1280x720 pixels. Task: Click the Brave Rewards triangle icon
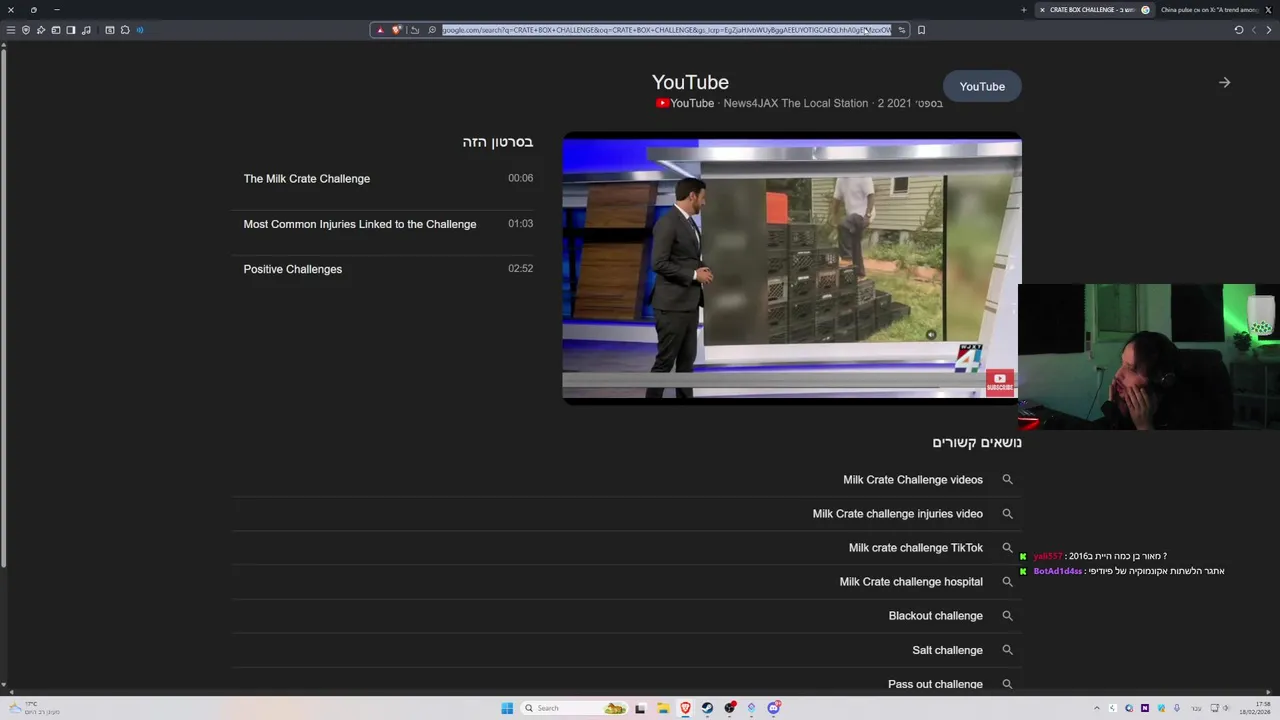[x=380, y=30]
